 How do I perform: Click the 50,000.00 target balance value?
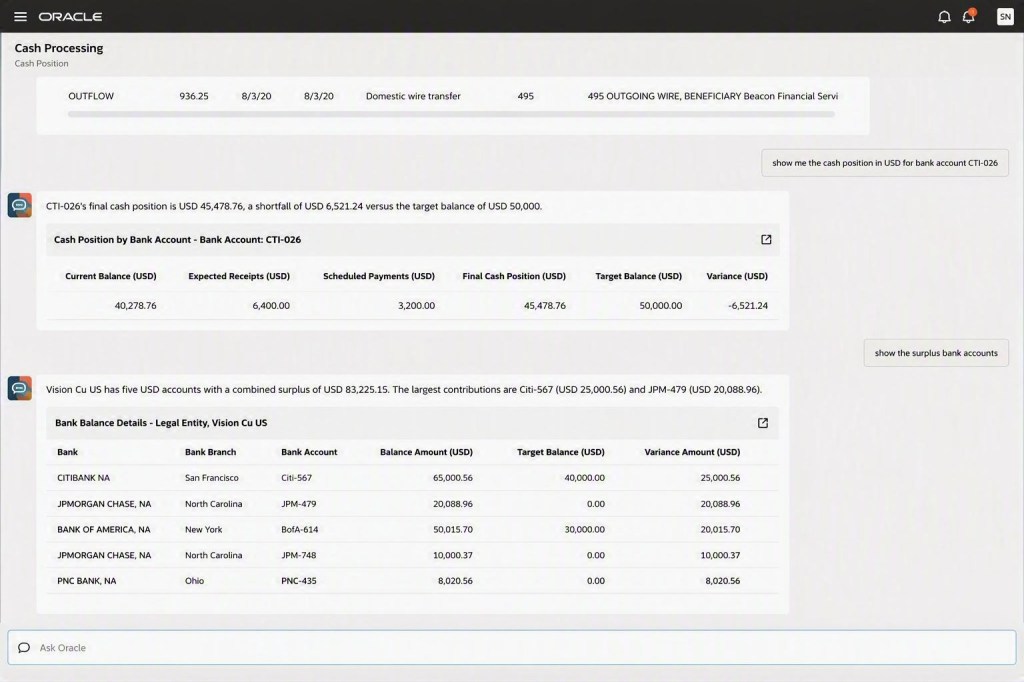pyautogui.click(x=660, y=306)
